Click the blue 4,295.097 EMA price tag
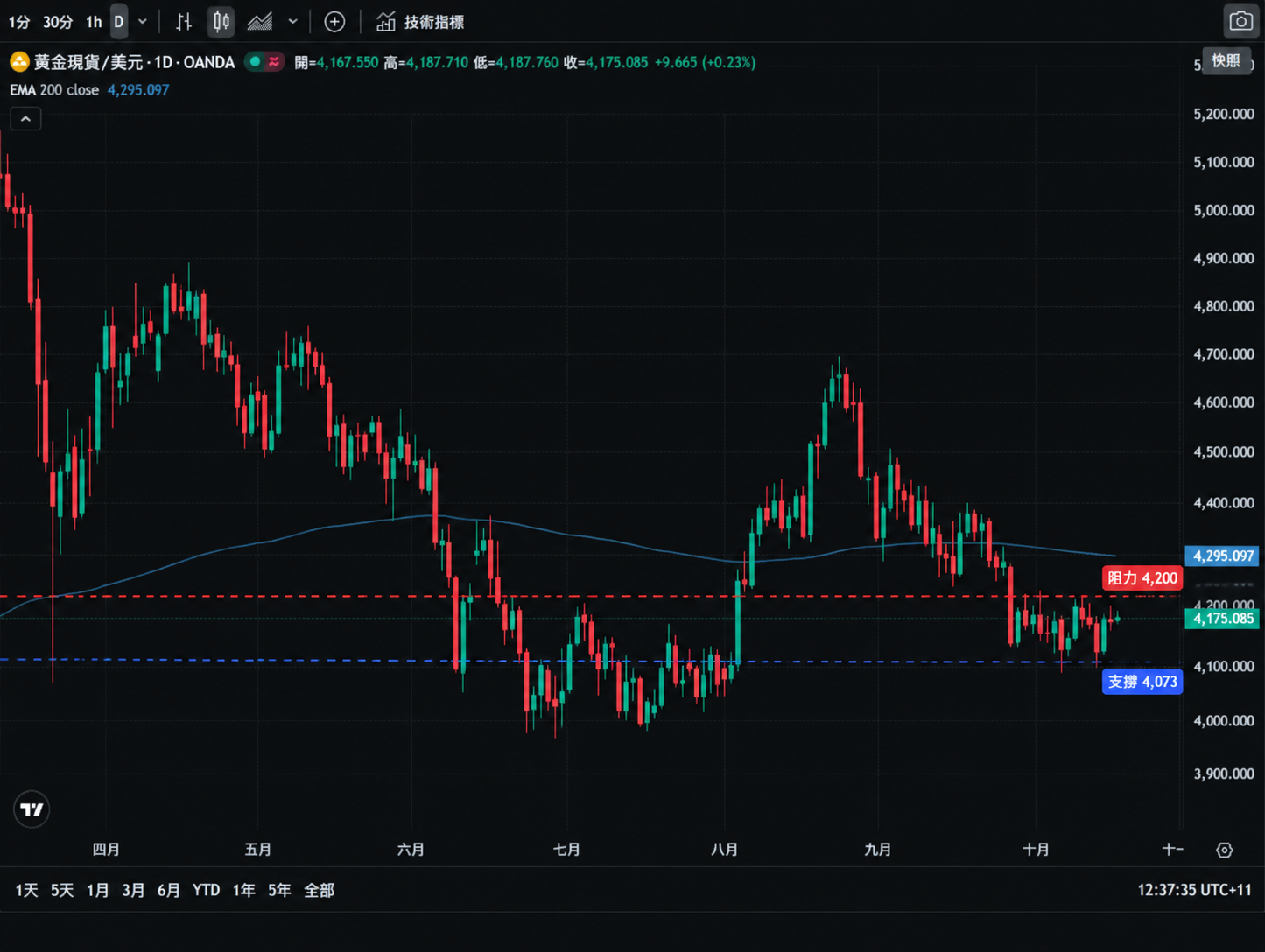This screenshot has width=1265, height=952. pyautogui.click(x=1224, y=556)
